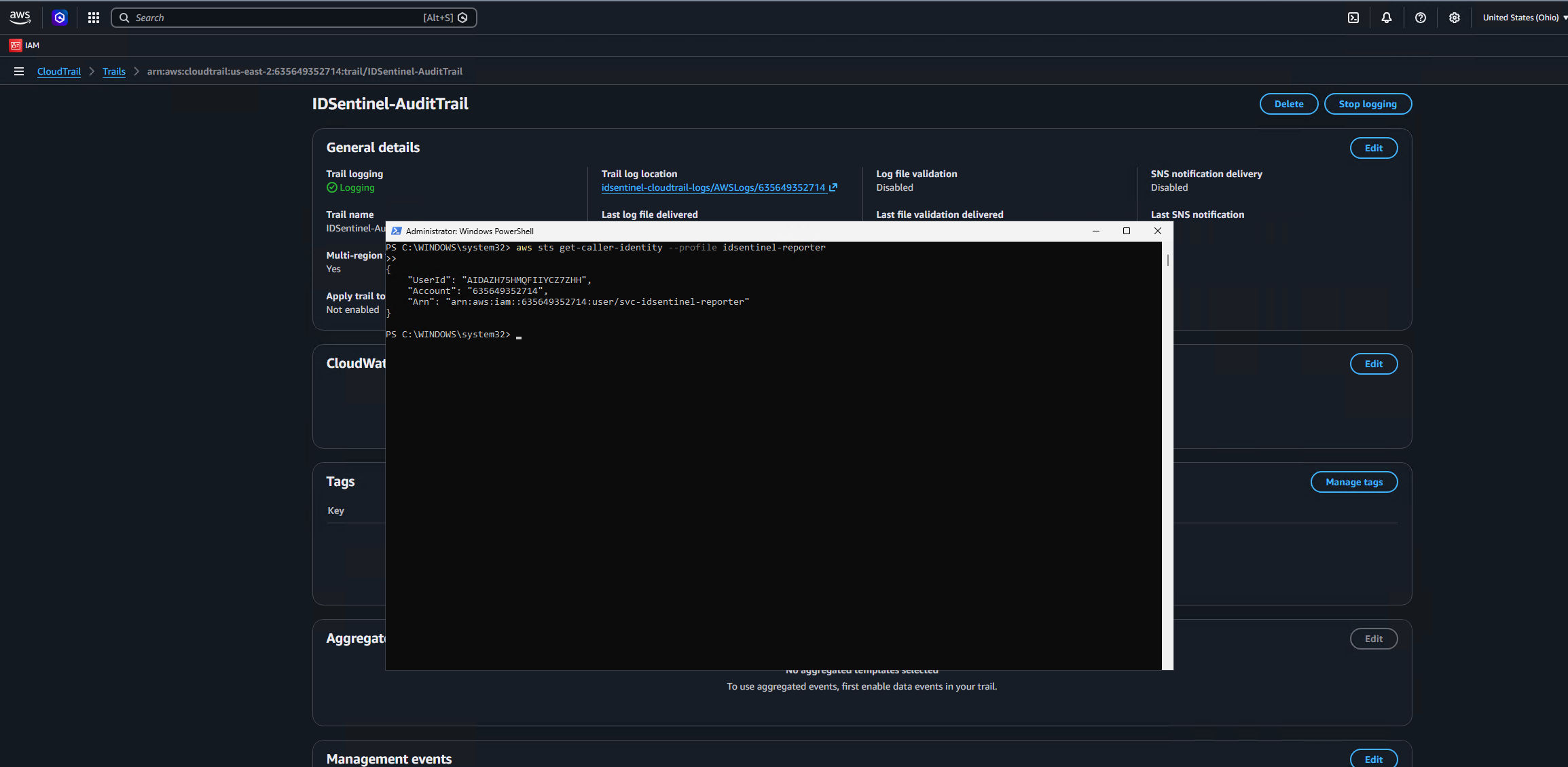Screen dimensions: 1568x767
Task: Click the external link icon by log location
Action: 833,187
